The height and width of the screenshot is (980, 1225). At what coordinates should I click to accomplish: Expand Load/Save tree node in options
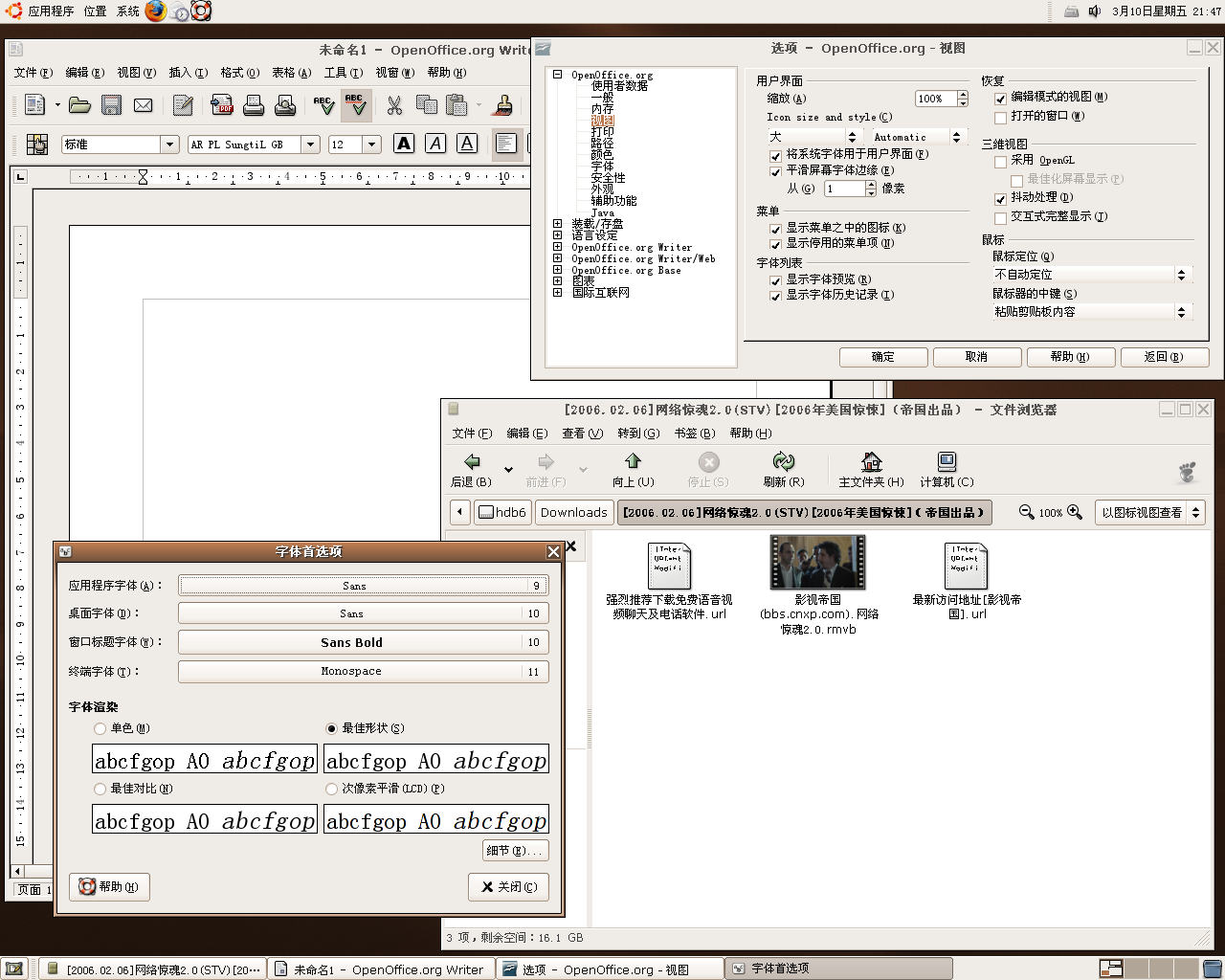tap(557, 224)
